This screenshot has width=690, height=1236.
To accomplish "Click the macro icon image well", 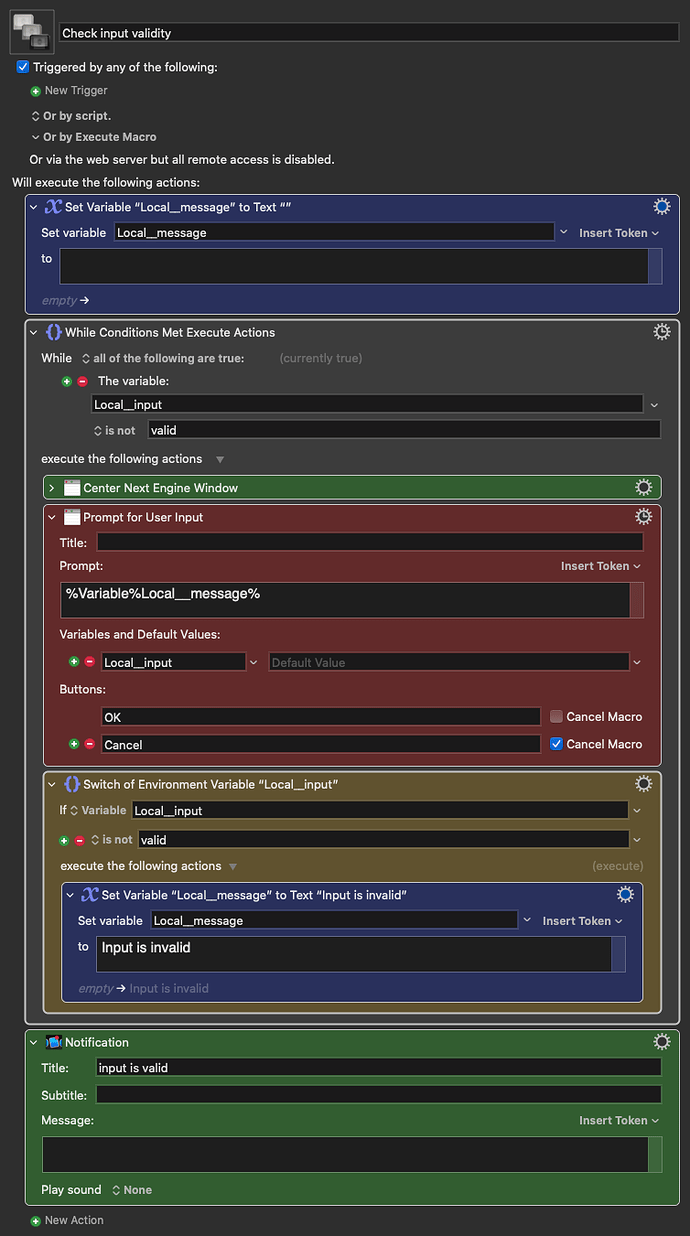I will (31, 31).
